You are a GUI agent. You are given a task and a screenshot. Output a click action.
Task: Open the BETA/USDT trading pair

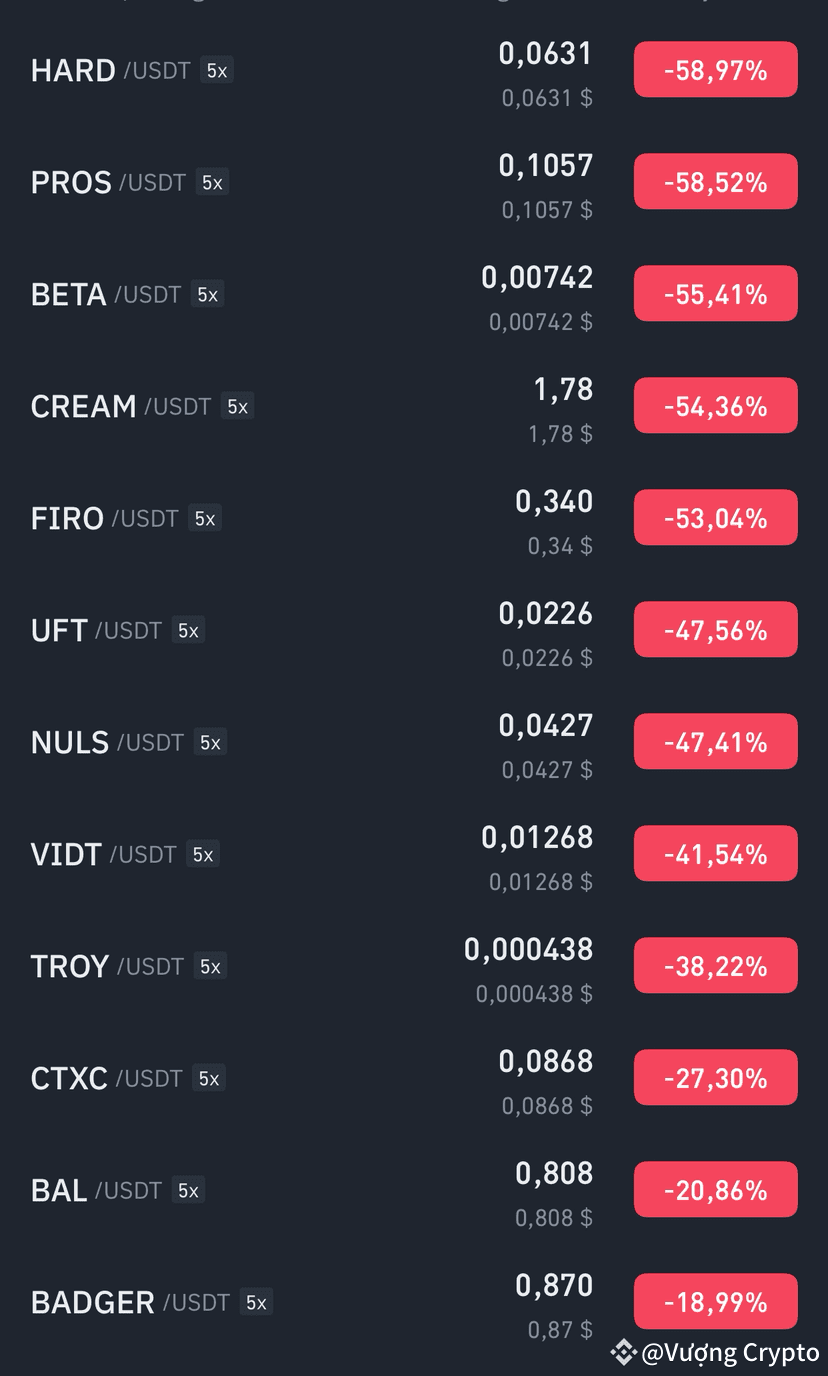pyautogui.click(x=414, y=294)
